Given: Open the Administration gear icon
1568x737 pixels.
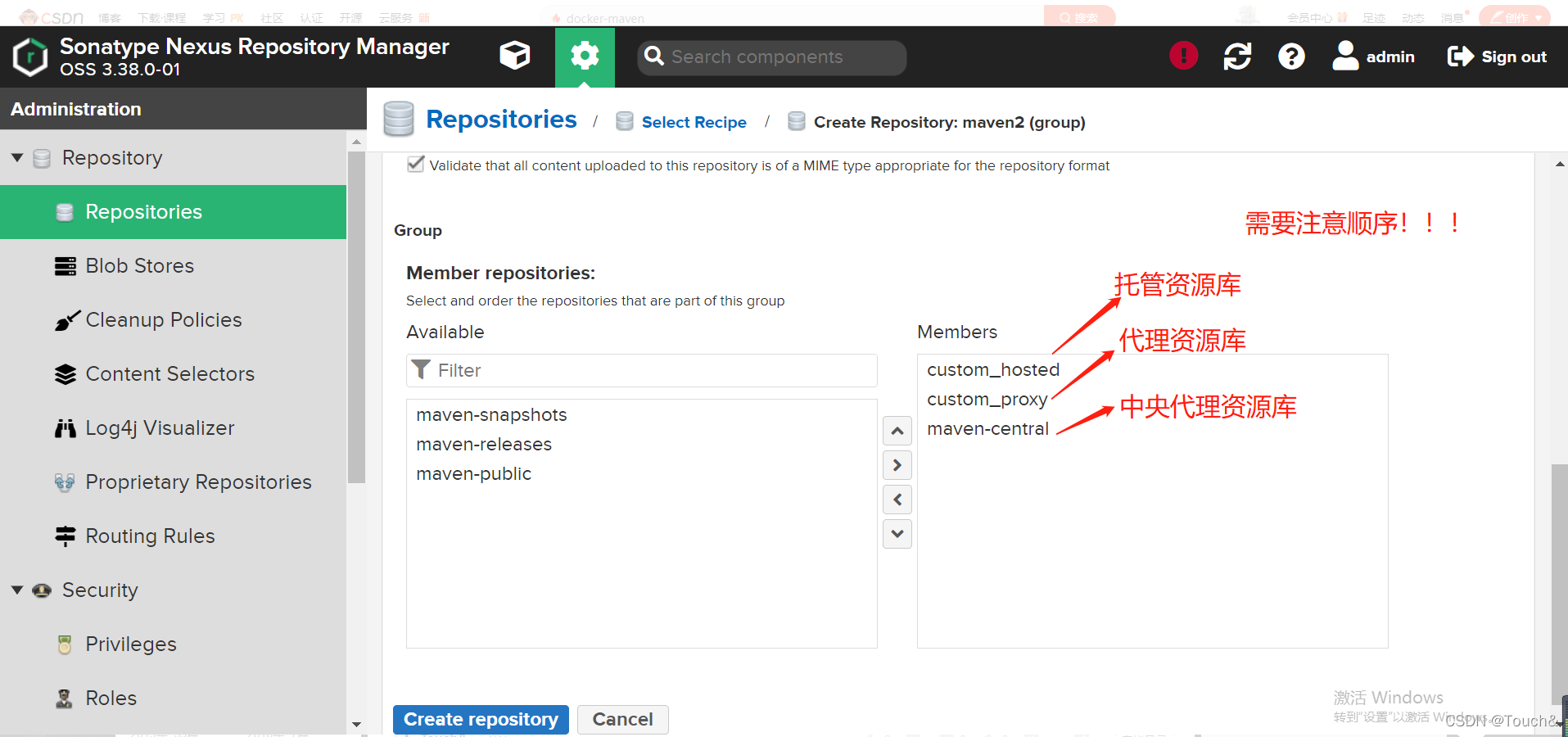Looking at the screenshot, I should (x=585, y=57).
